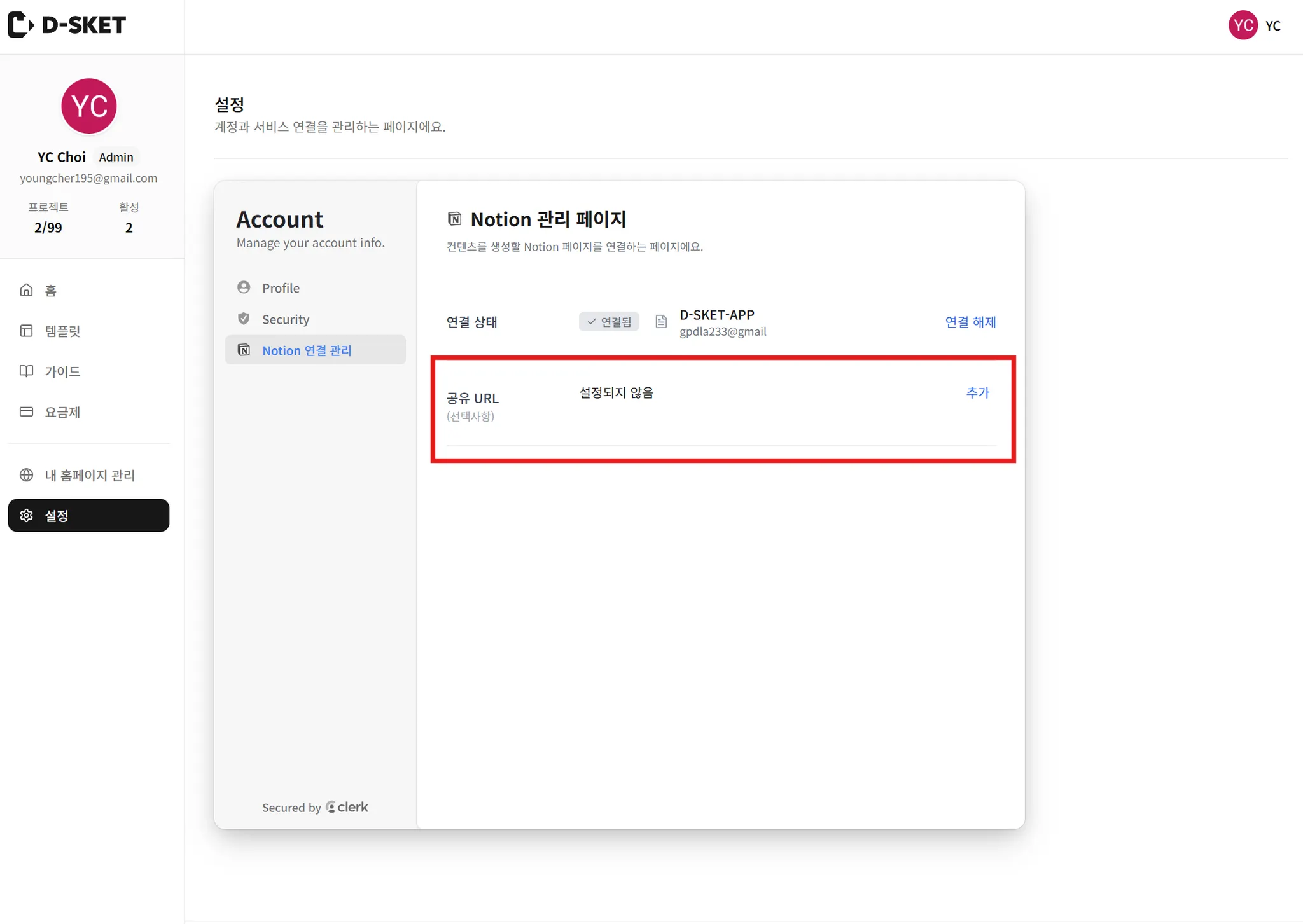
Task: Click the D-SKET logo icon
Action: click(20, 25)
